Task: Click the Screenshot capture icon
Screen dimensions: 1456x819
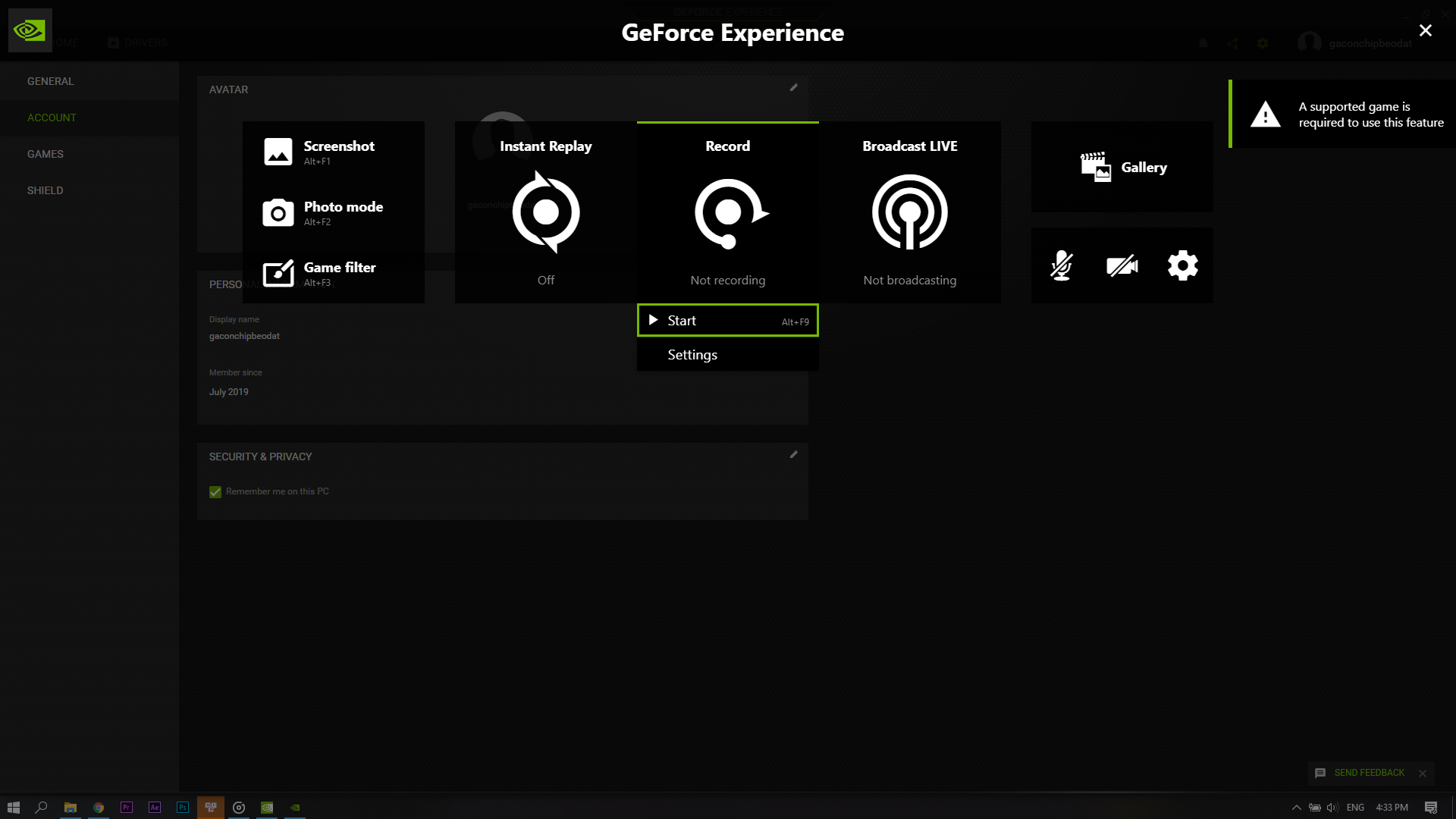Action: [x=278, y=152]
